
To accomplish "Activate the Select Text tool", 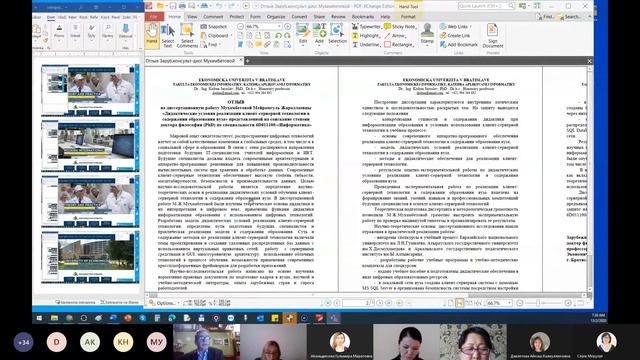I will tap(167, 36).
